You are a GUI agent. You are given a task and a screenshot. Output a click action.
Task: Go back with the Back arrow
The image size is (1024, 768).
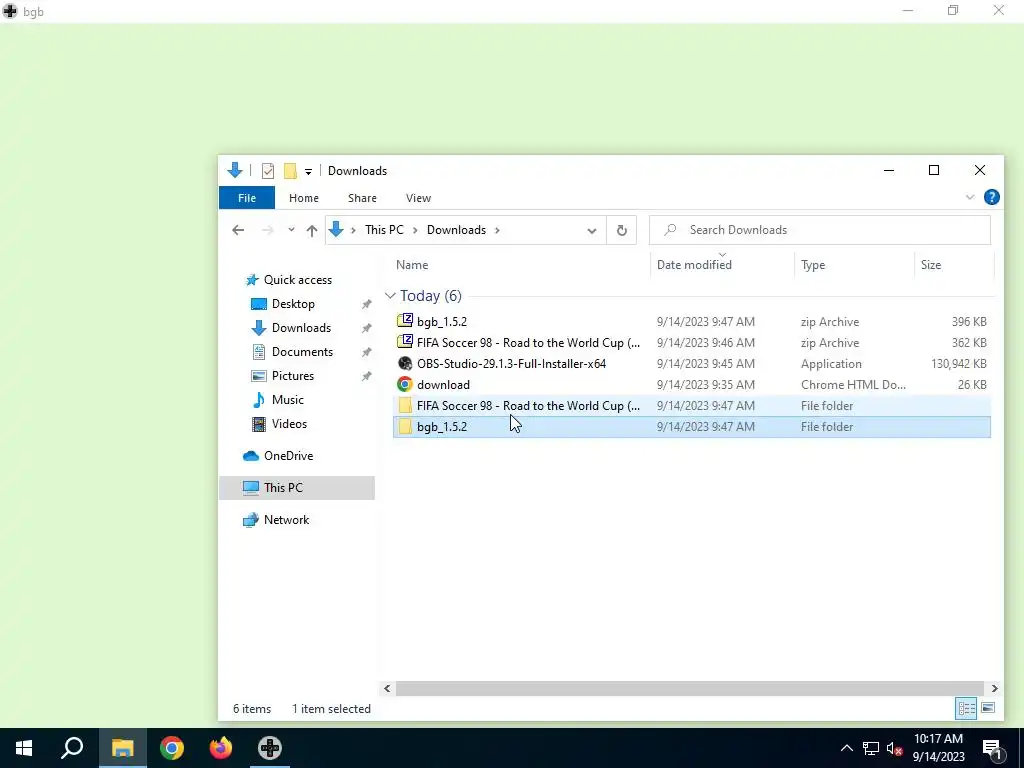(x=238, y=230)
